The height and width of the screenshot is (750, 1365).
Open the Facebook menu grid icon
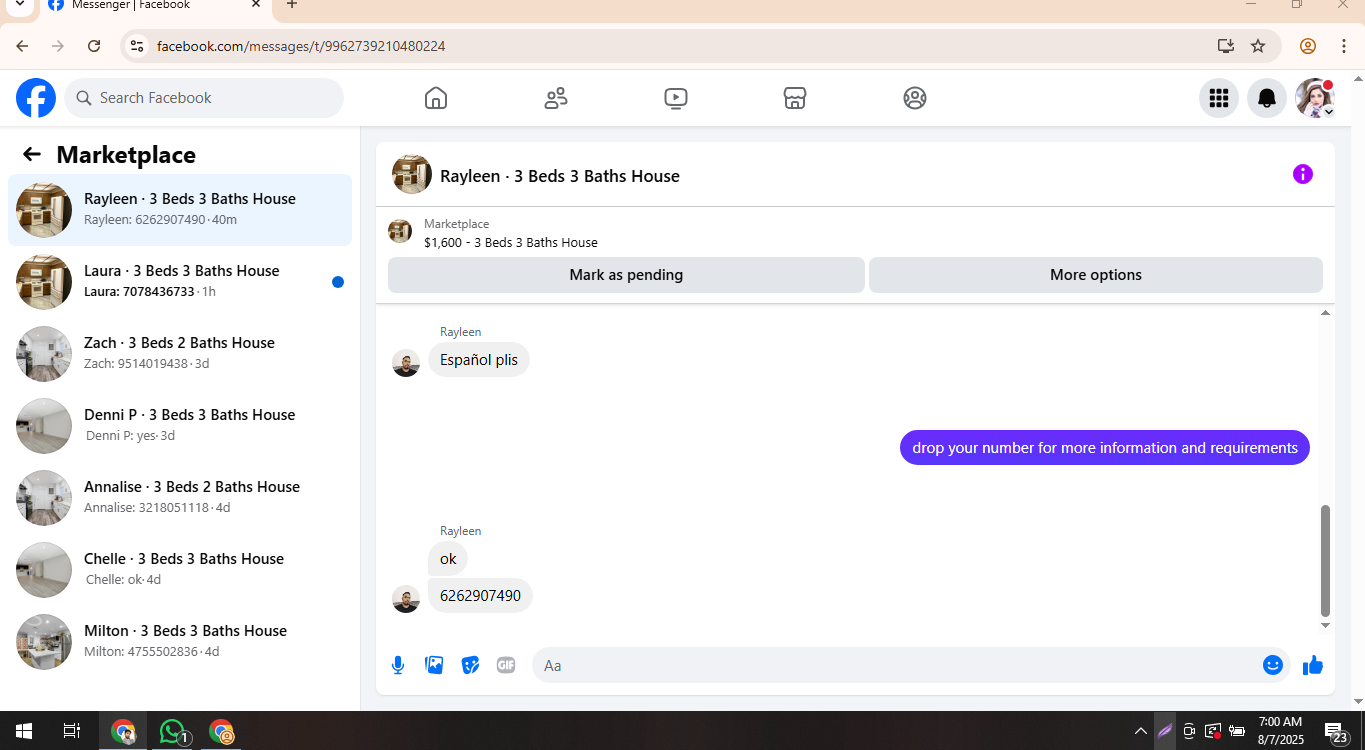tap(1219, 98)
